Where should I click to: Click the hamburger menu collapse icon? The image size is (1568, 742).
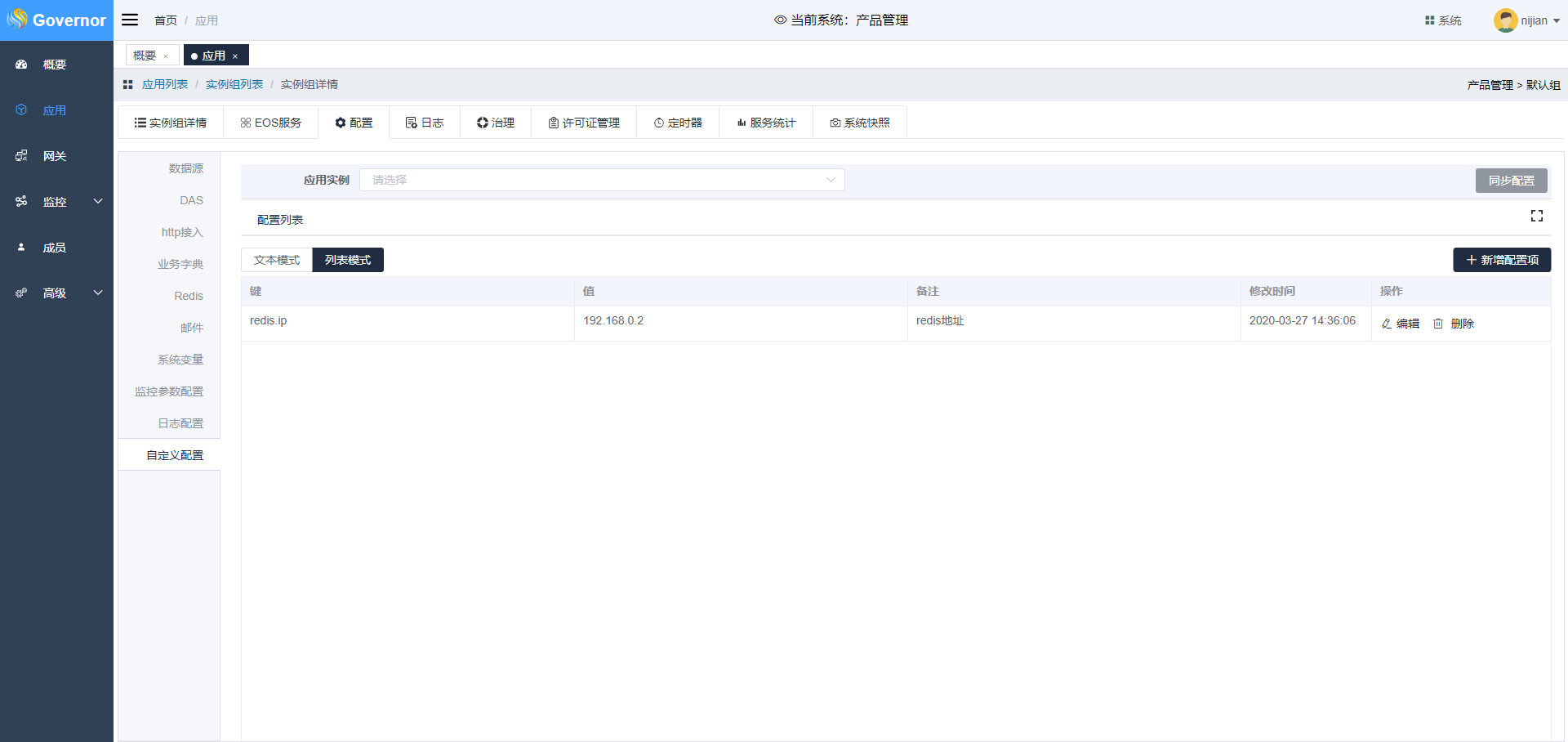coord(130,20)
